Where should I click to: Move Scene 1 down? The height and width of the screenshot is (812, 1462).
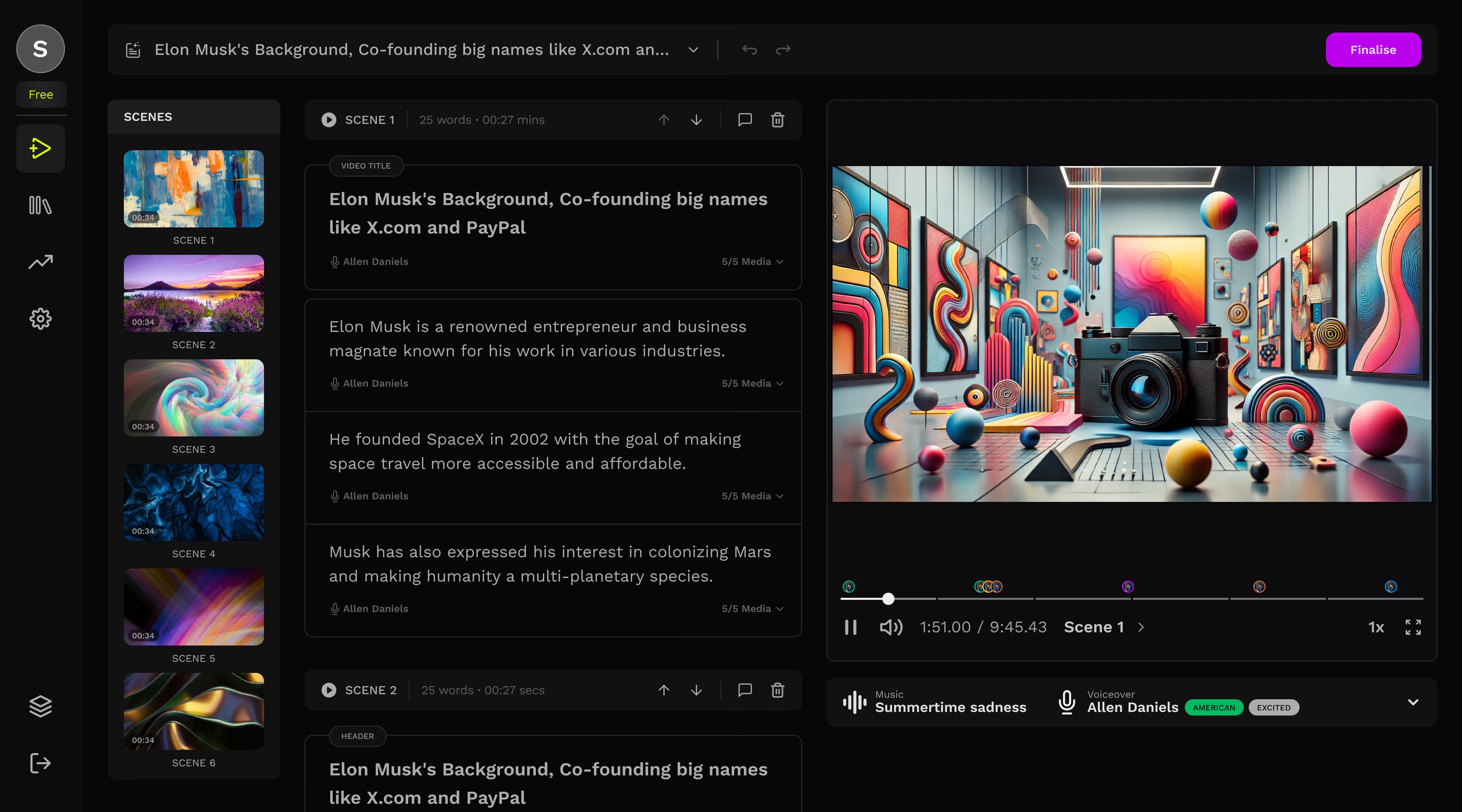[696, 120]
